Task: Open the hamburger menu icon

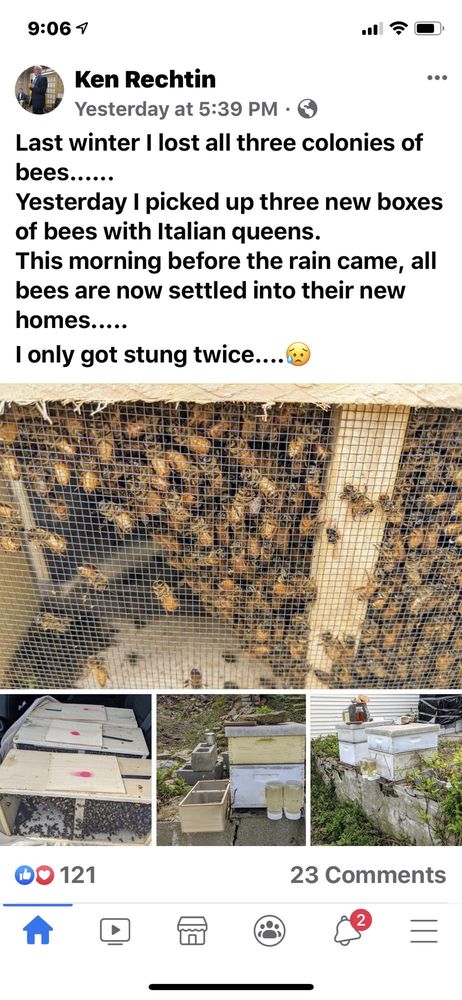Action: tap(424, 931)
